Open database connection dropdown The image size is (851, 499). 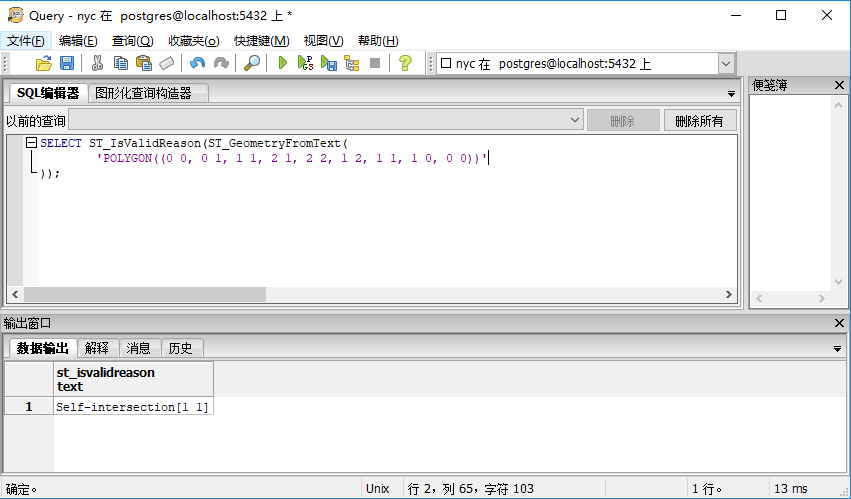click(726, 64)
